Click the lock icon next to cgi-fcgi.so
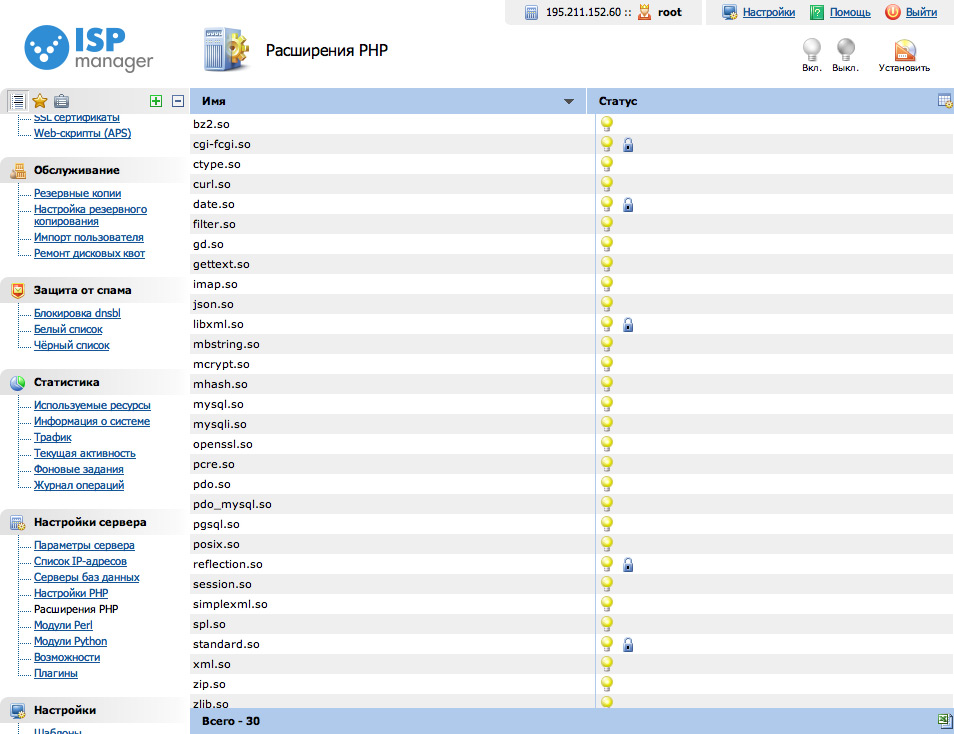Viewport: 954px width, 734px height. point(628,145)
